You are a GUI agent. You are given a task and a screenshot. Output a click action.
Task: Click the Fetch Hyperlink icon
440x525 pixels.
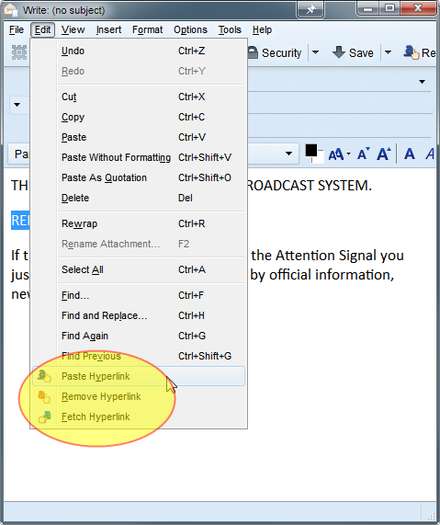click(x=44, y=417)
